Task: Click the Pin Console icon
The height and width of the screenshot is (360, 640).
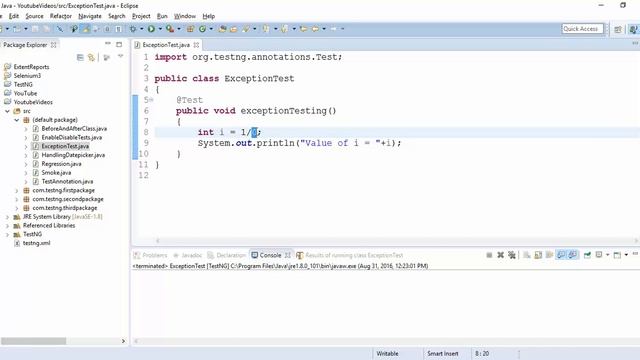Action: 587,255
